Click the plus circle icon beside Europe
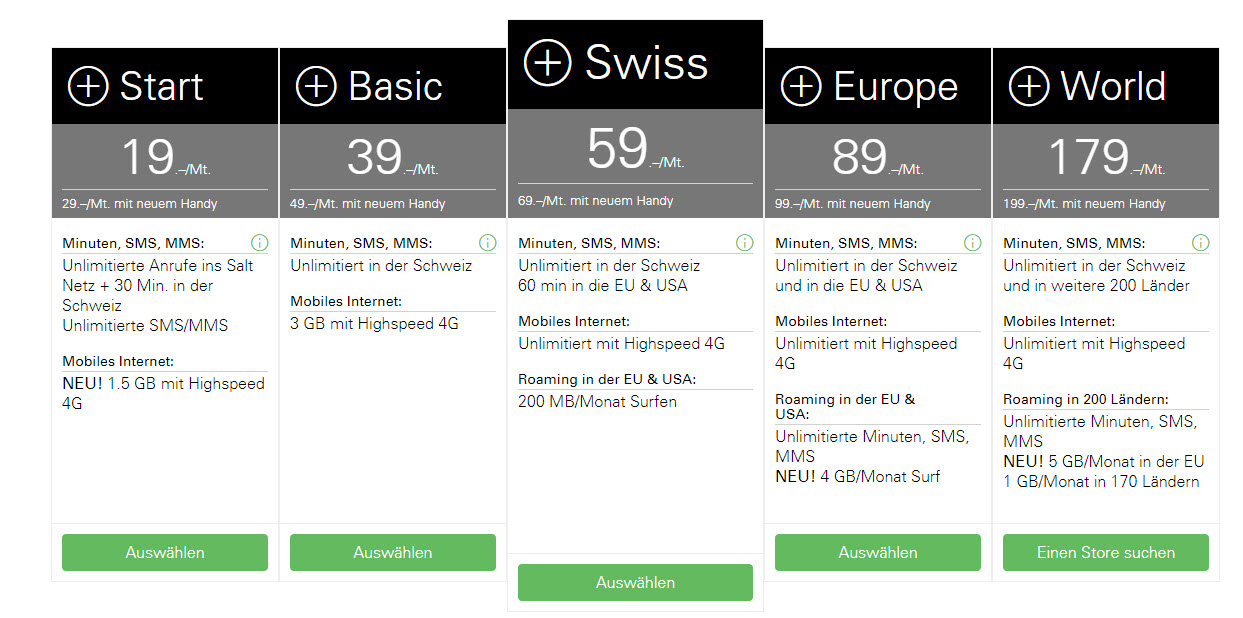Viewport: 1243px width, 618px height. pyautogui.click(x=801, y=87)
